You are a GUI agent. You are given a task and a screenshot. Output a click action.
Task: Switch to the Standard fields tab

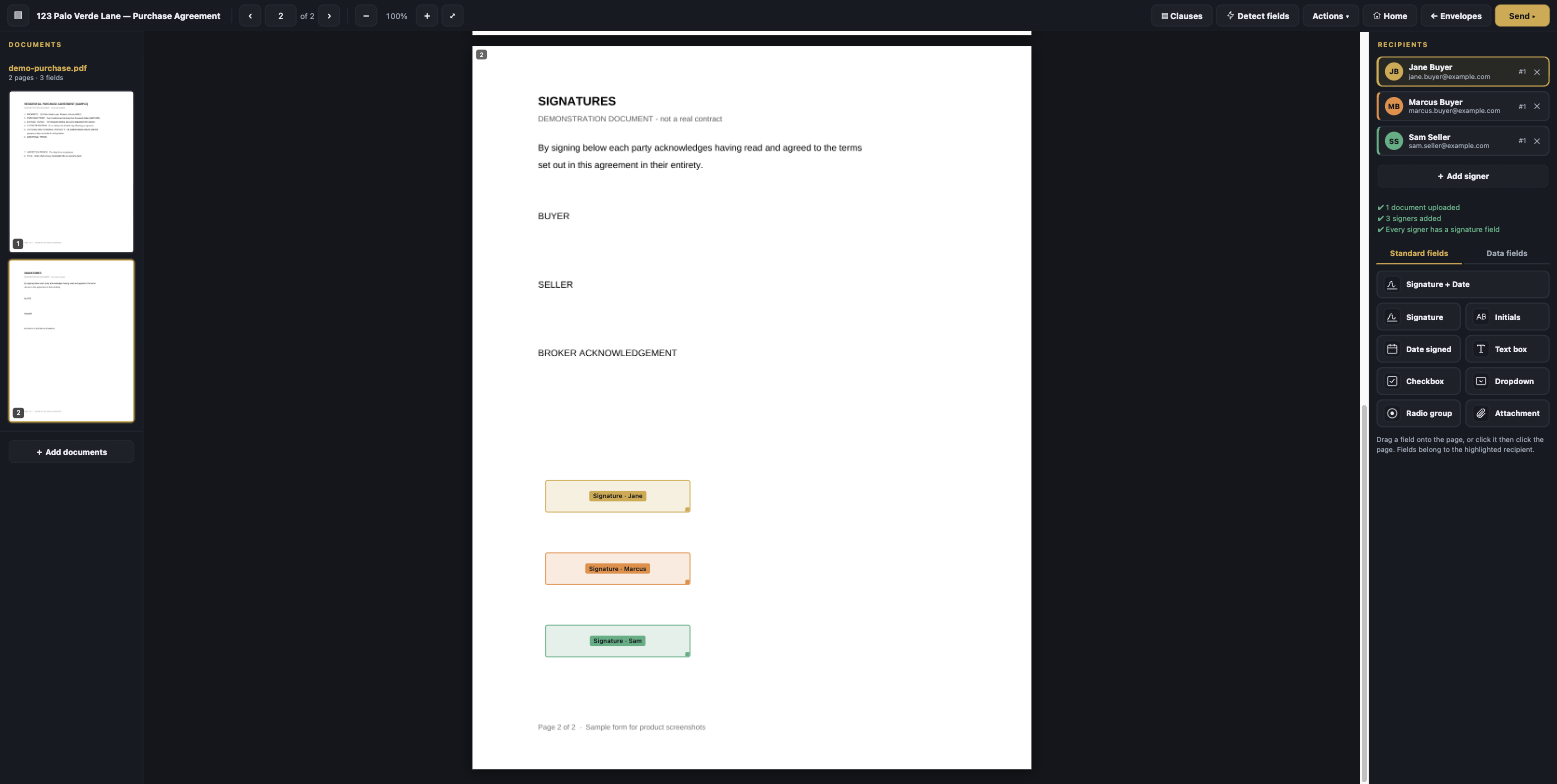point(1419,254)
